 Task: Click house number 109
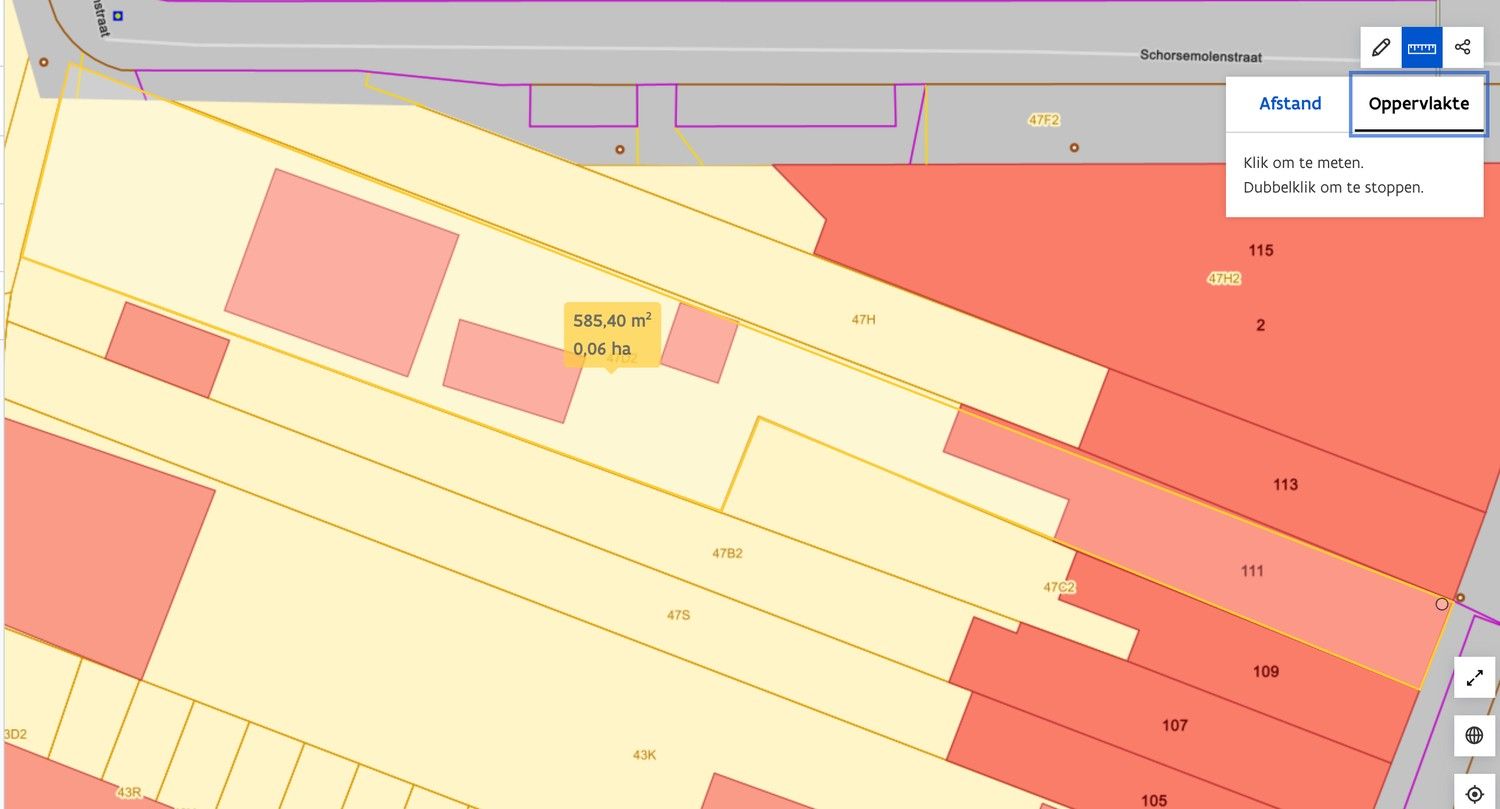[x=1266, y=671]
